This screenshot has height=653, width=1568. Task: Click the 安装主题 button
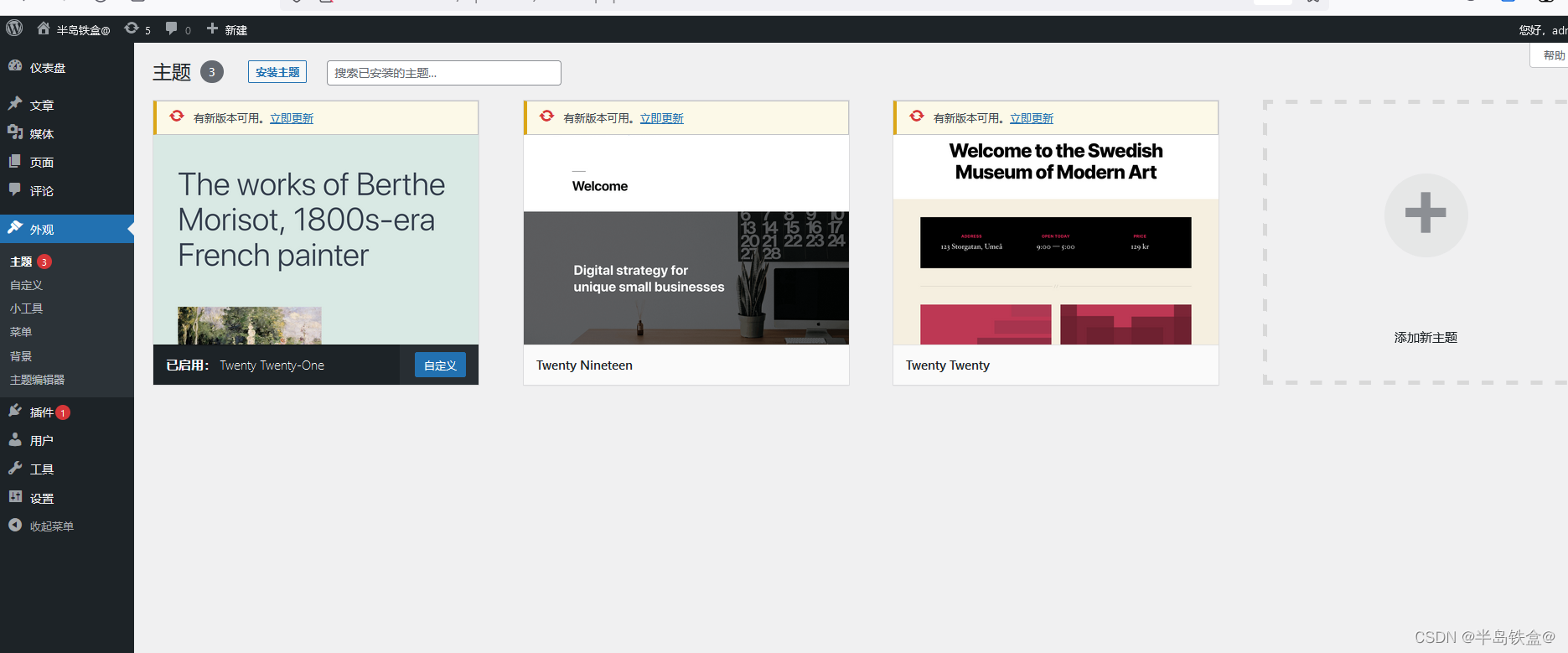[277, 72]
